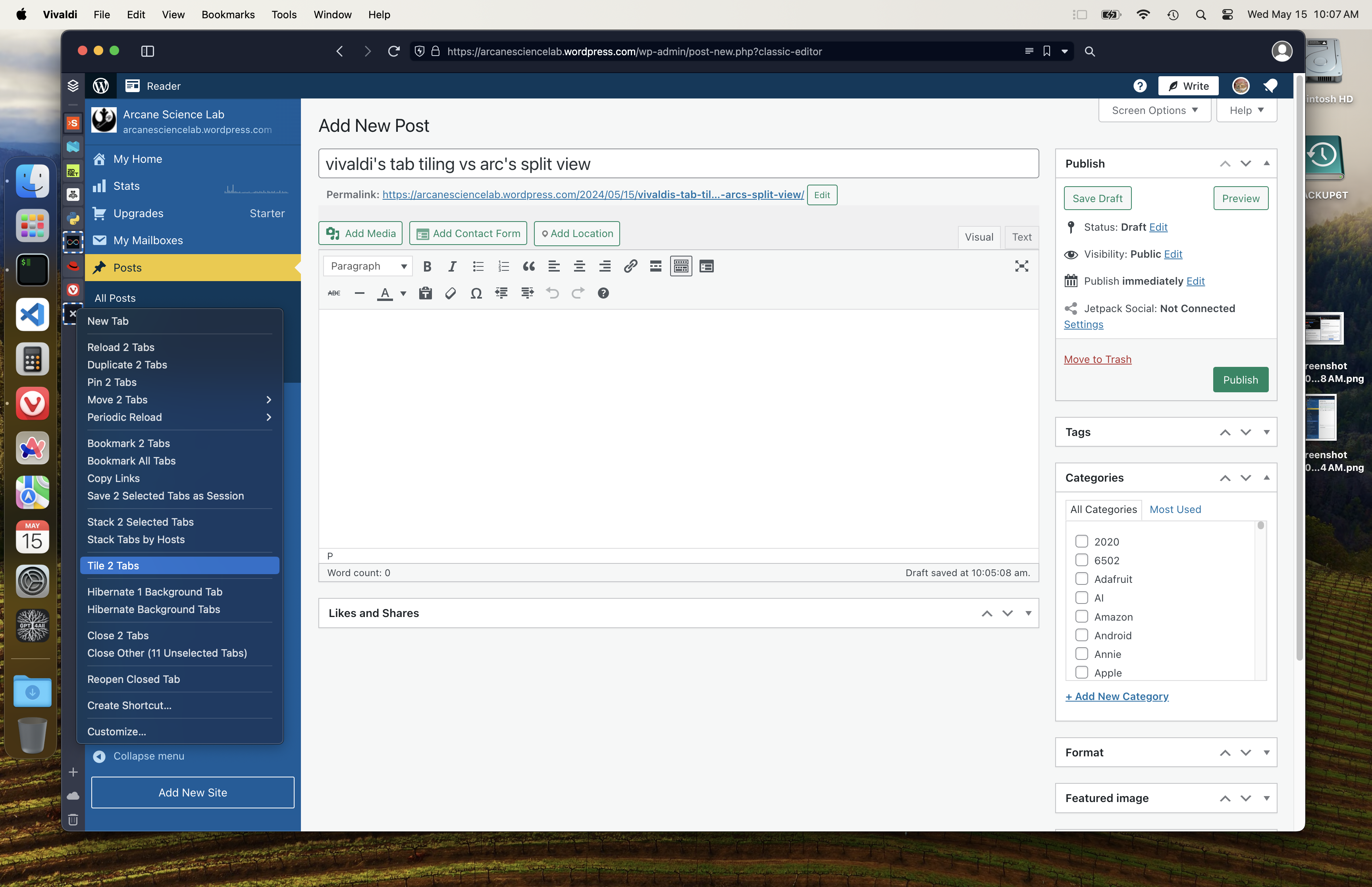Apply blockquote formatting
The image size is (1372, 887).
pyautogui.click(x=528, y=266)
